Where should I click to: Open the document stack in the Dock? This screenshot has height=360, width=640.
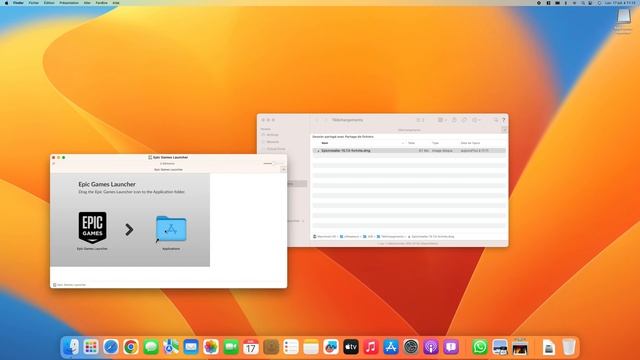(x=549, y=347)
